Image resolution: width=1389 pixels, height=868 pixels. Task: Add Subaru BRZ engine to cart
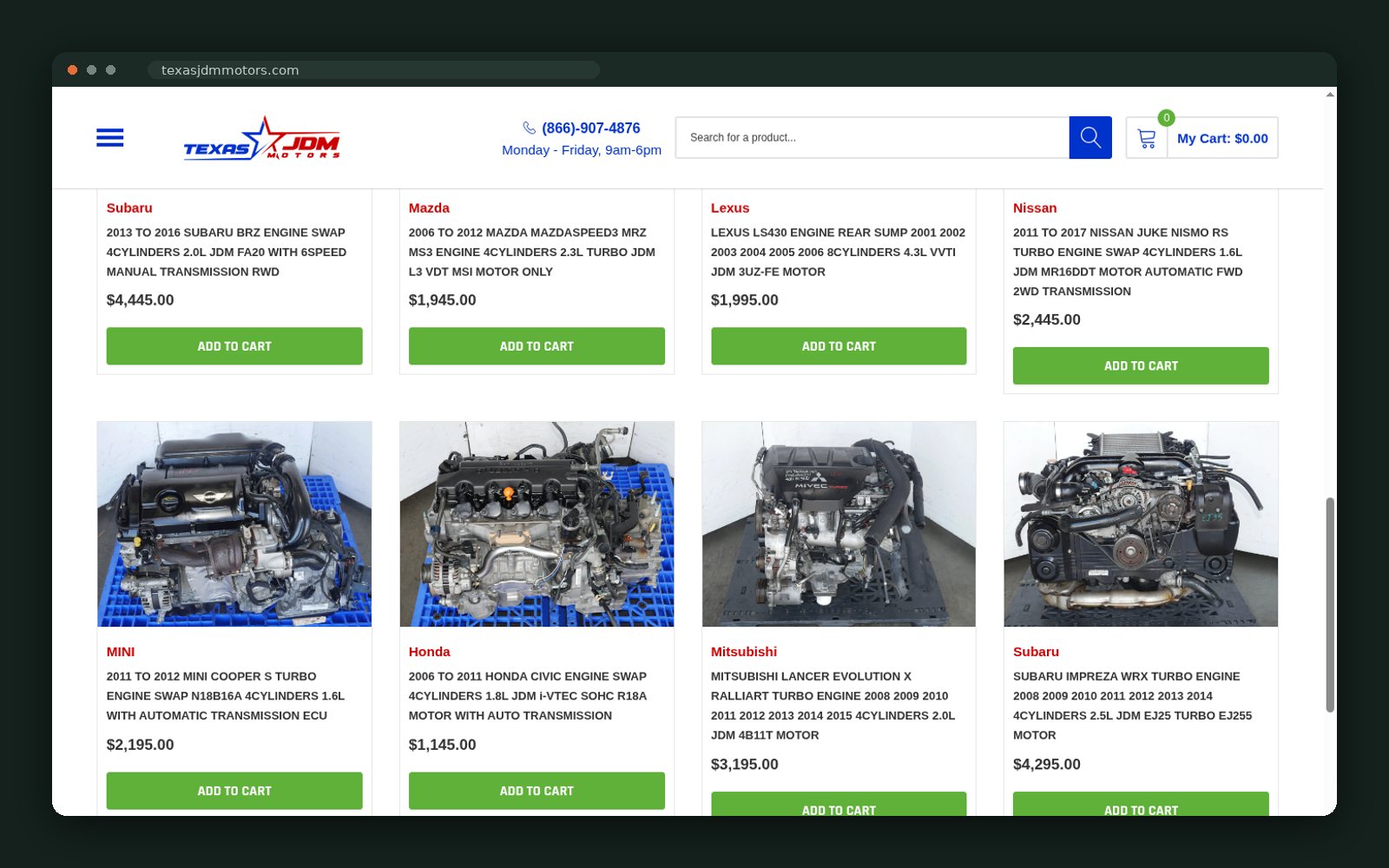[x=234, y=346]
